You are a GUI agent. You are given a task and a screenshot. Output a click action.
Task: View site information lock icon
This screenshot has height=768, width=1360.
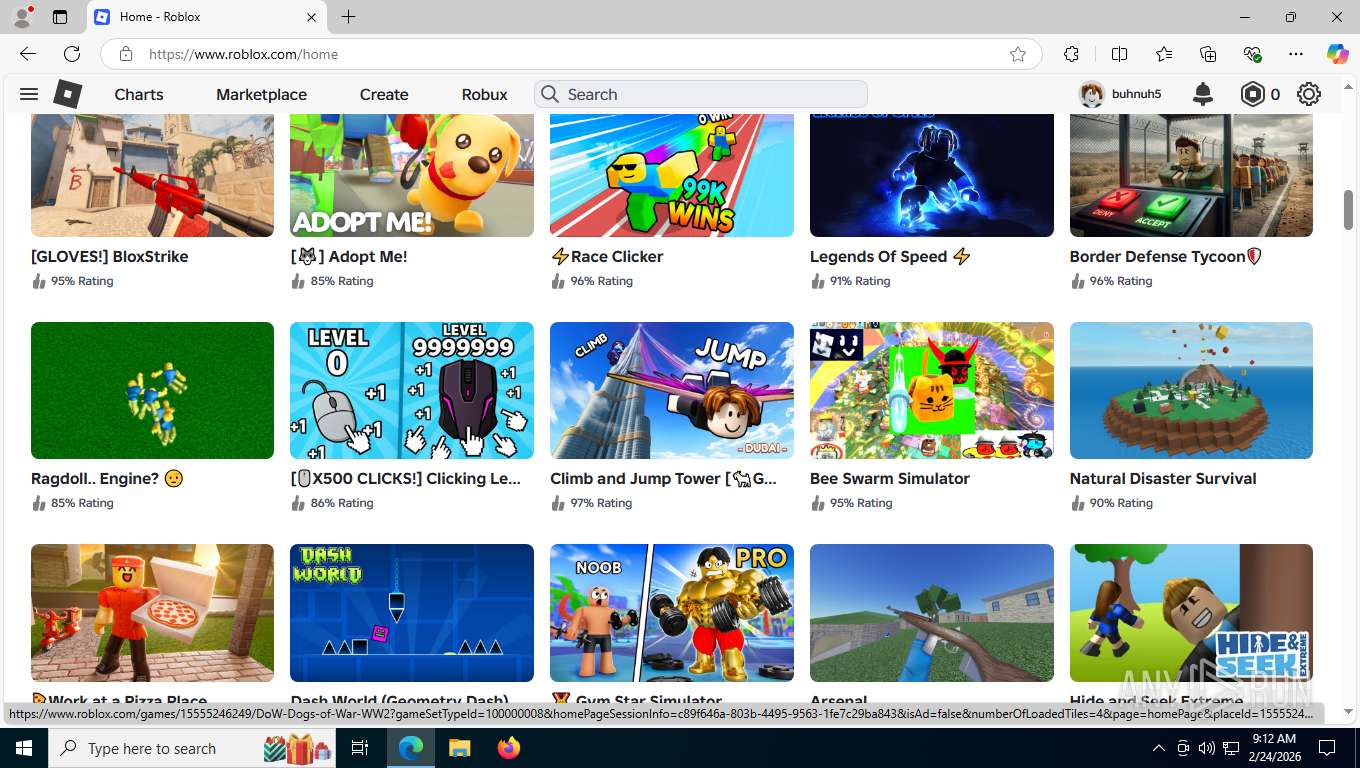coord(125,54)
